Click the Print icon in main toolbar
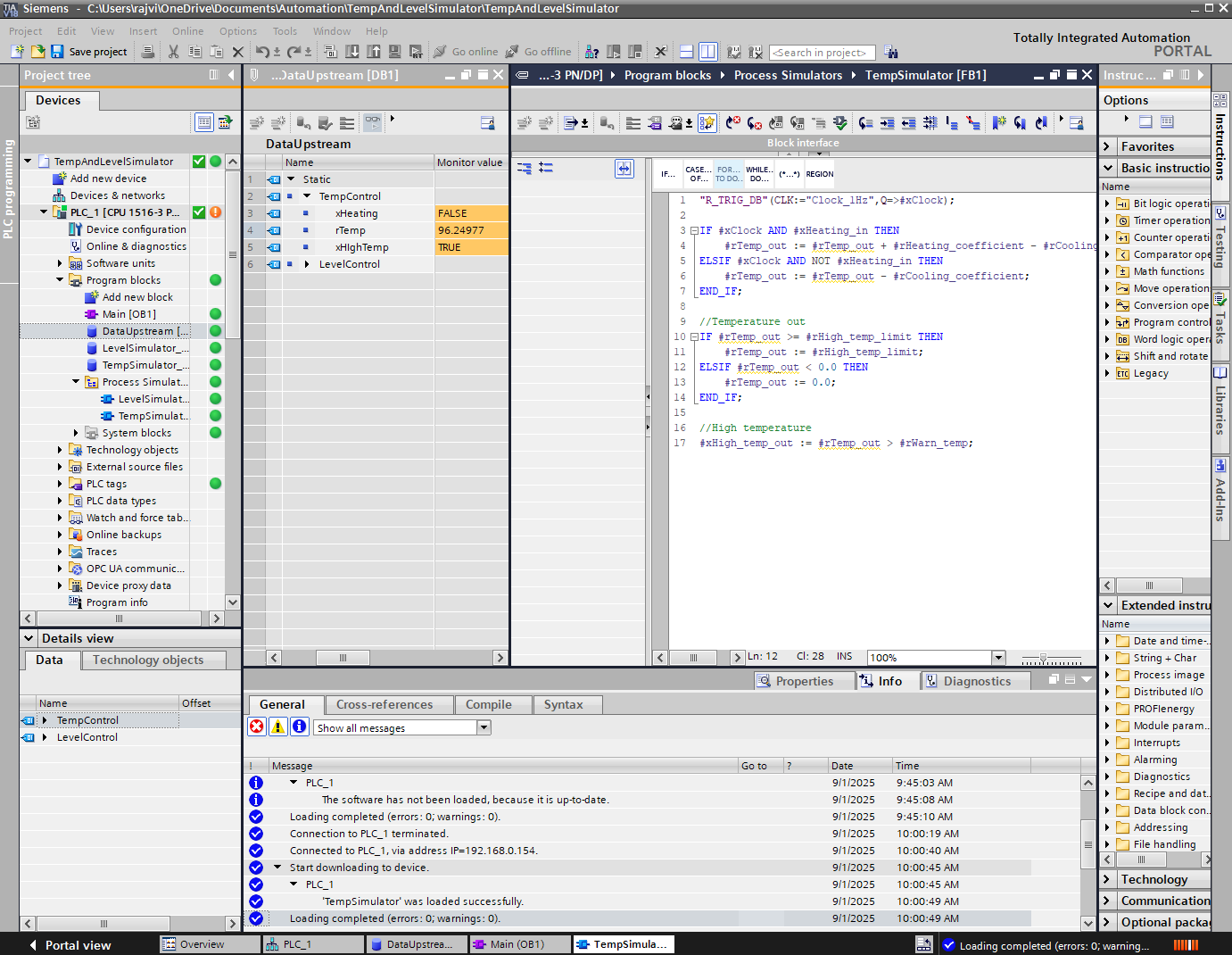The image size is (1232, 955). [148, 52]
